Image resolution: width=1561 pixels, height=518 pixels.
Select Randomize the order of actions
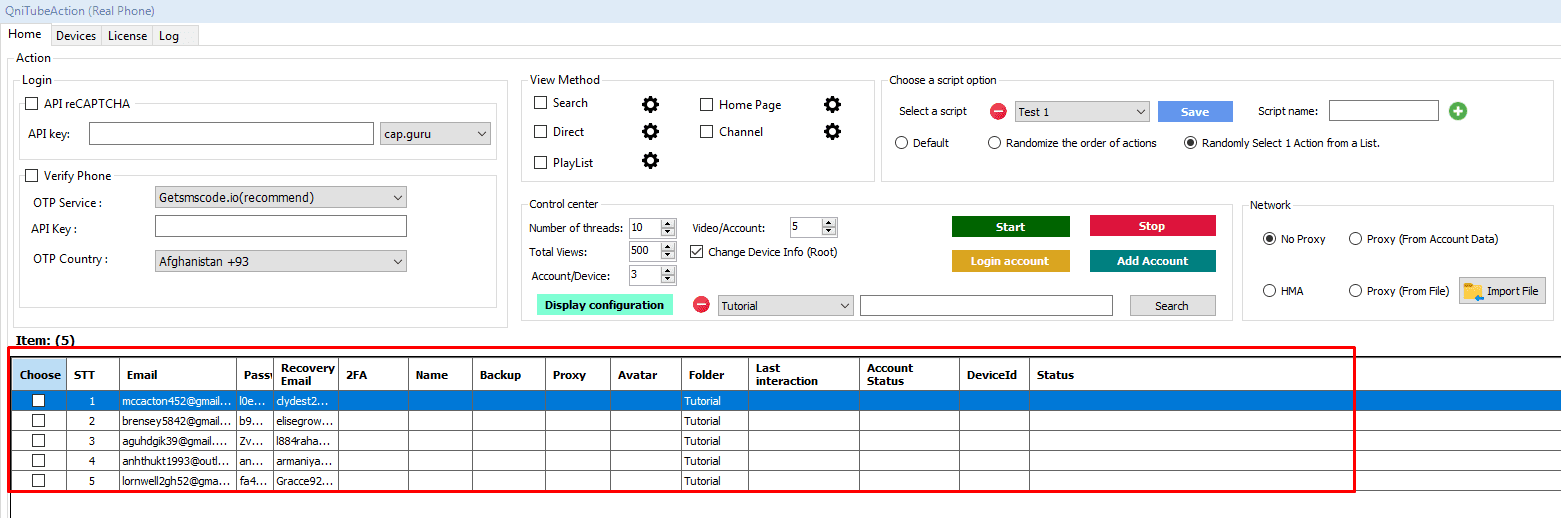994,143
